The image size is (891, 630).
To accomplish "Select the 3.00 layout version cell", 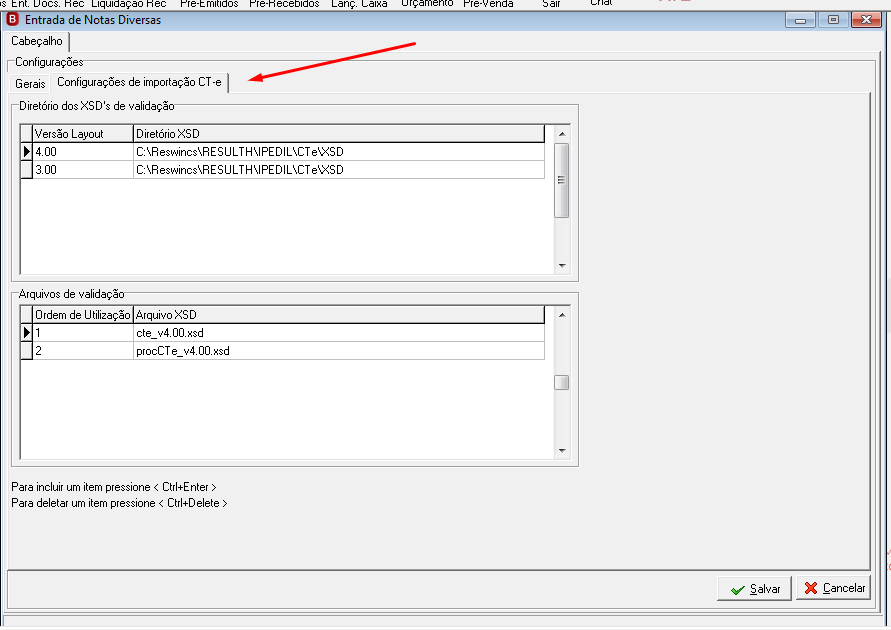I will click(x=83, y=170).
